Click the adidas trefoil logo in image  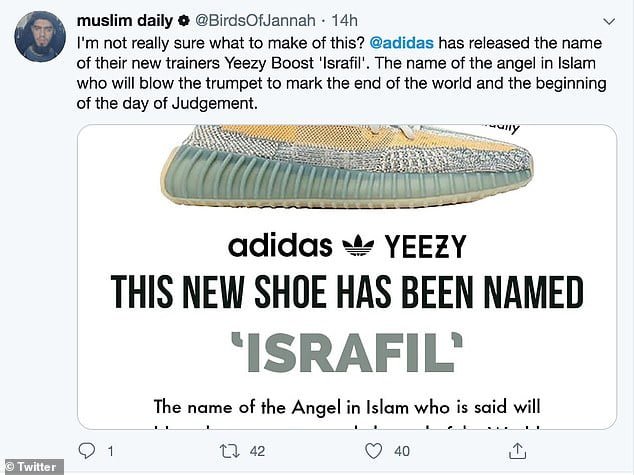pyautogui.click(x=358, y=245)
